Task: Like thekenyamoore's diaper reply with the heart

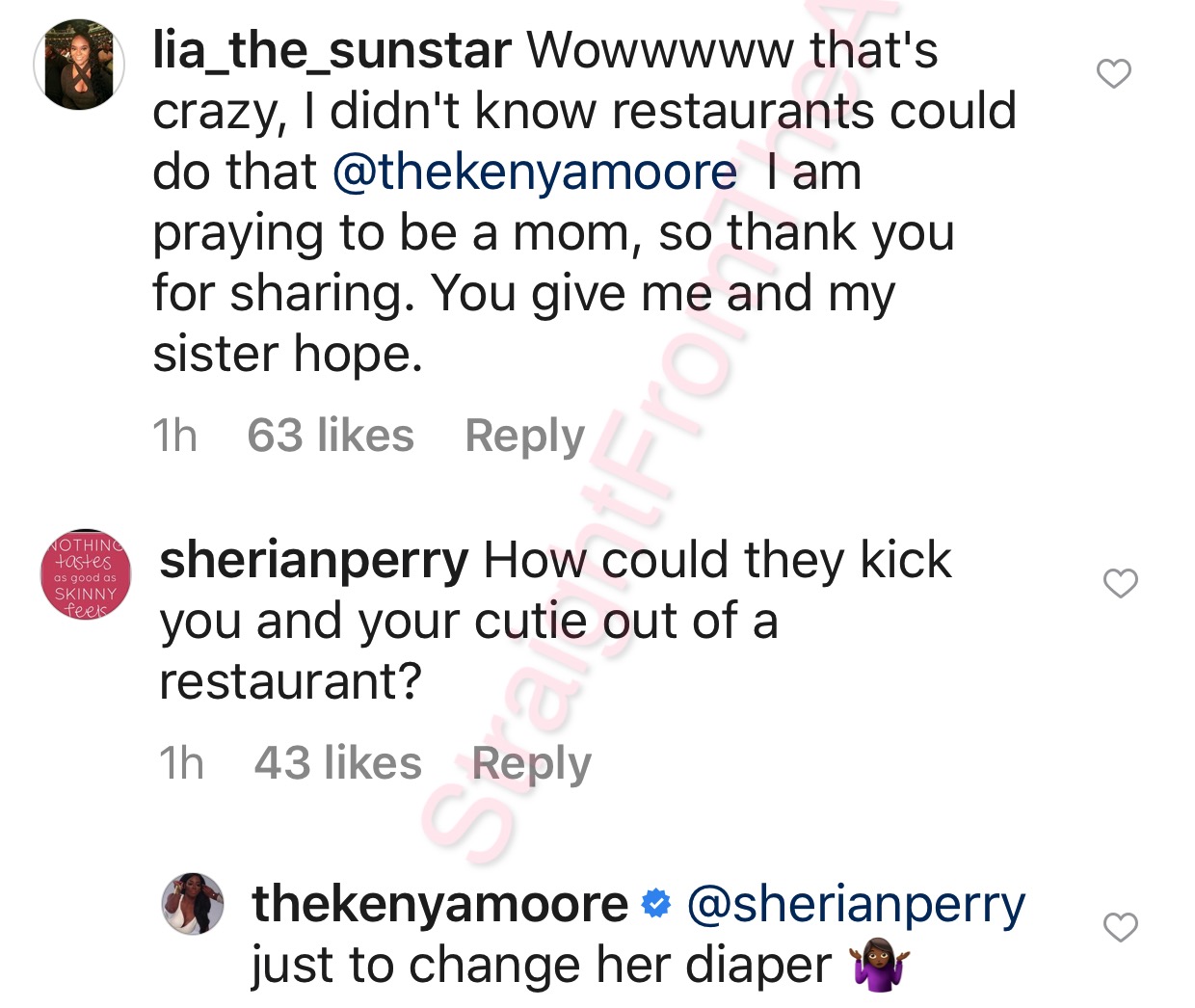Action: [x=1121, y=927]
